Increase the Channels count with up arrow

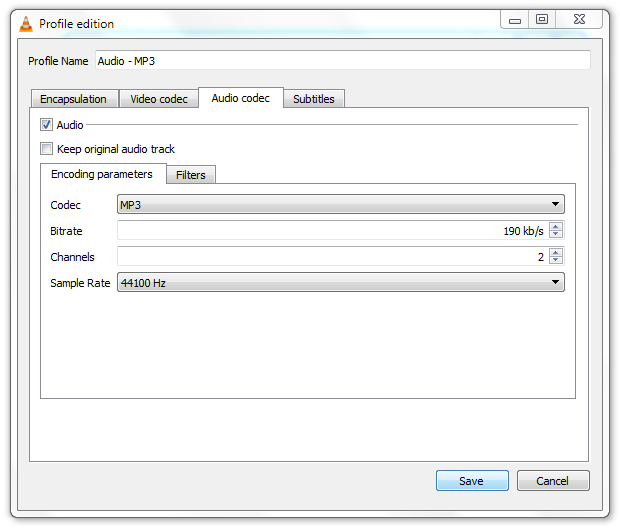click(x=556, y=253)
